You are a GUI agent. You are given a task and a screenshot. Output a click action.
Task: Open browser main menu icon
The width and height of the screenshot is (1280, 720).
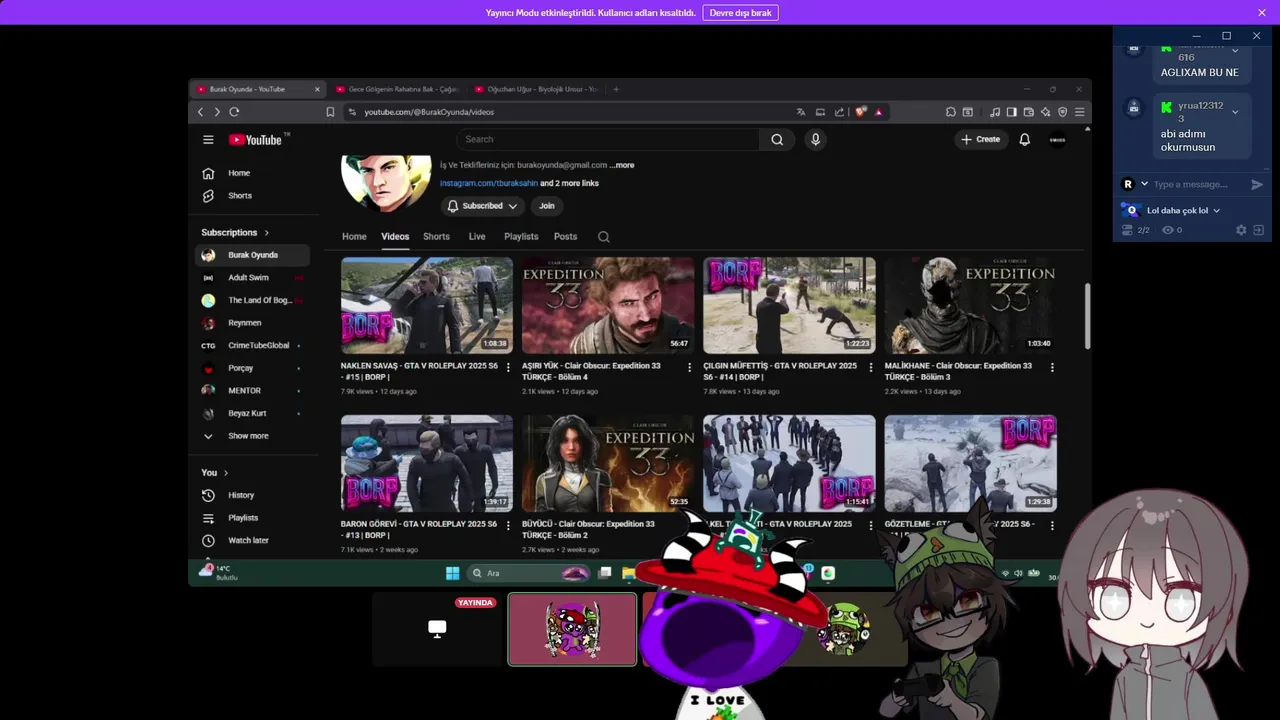1079,112
